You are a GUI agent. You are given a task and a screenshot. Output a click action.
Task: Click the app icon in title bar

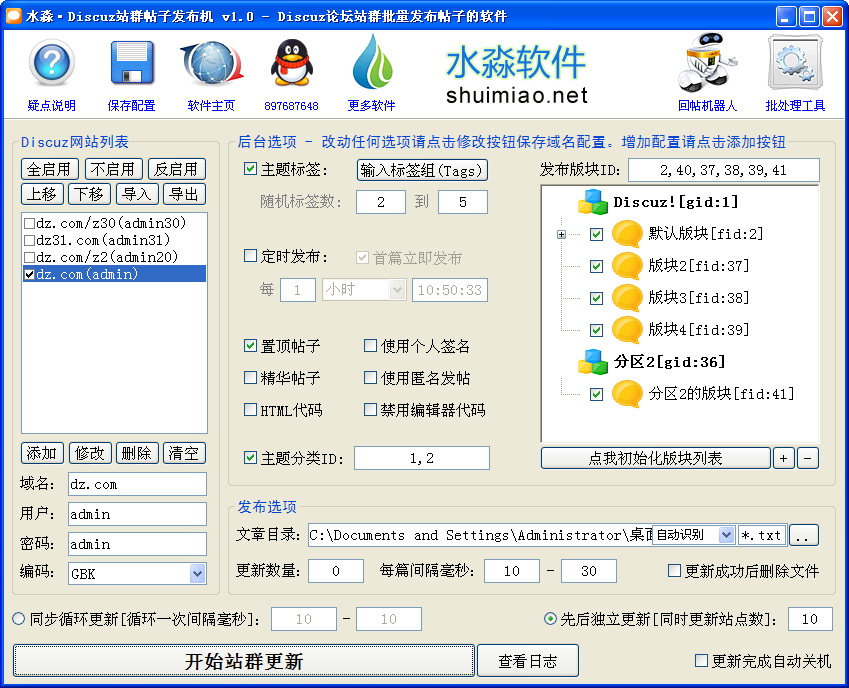pos(13,16)
